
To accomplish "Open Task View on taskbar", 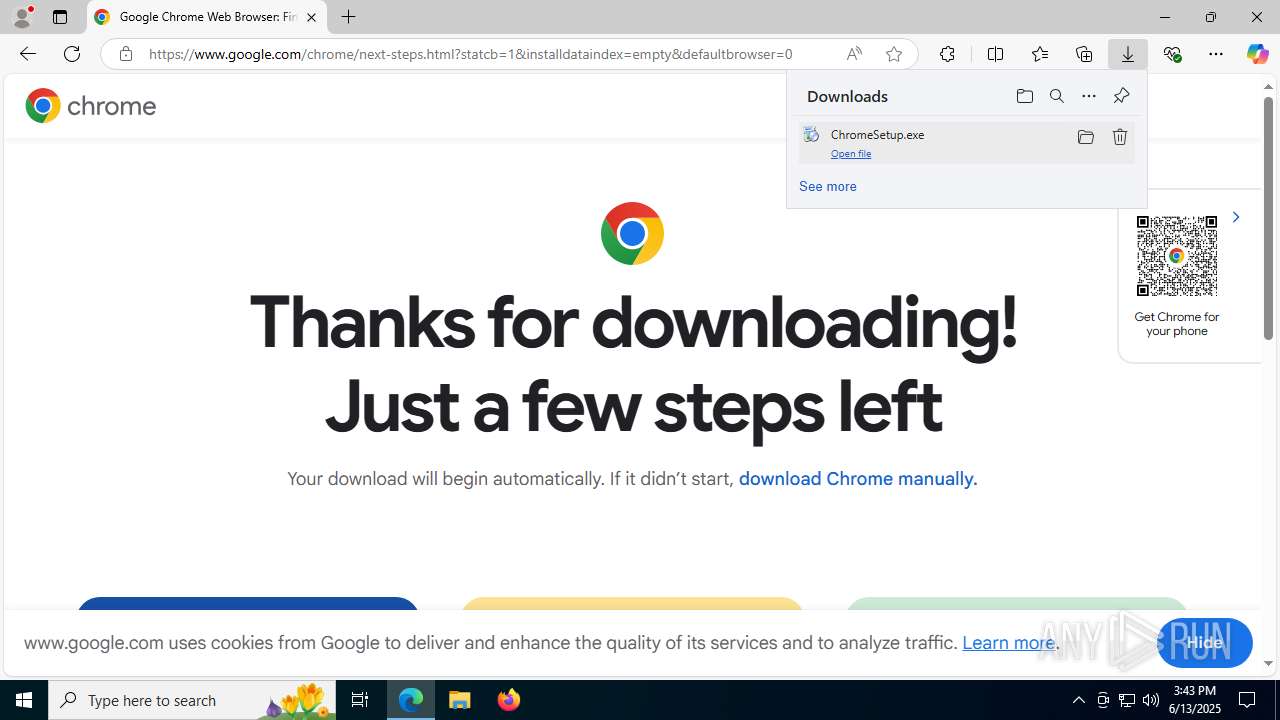I will 360,700.
